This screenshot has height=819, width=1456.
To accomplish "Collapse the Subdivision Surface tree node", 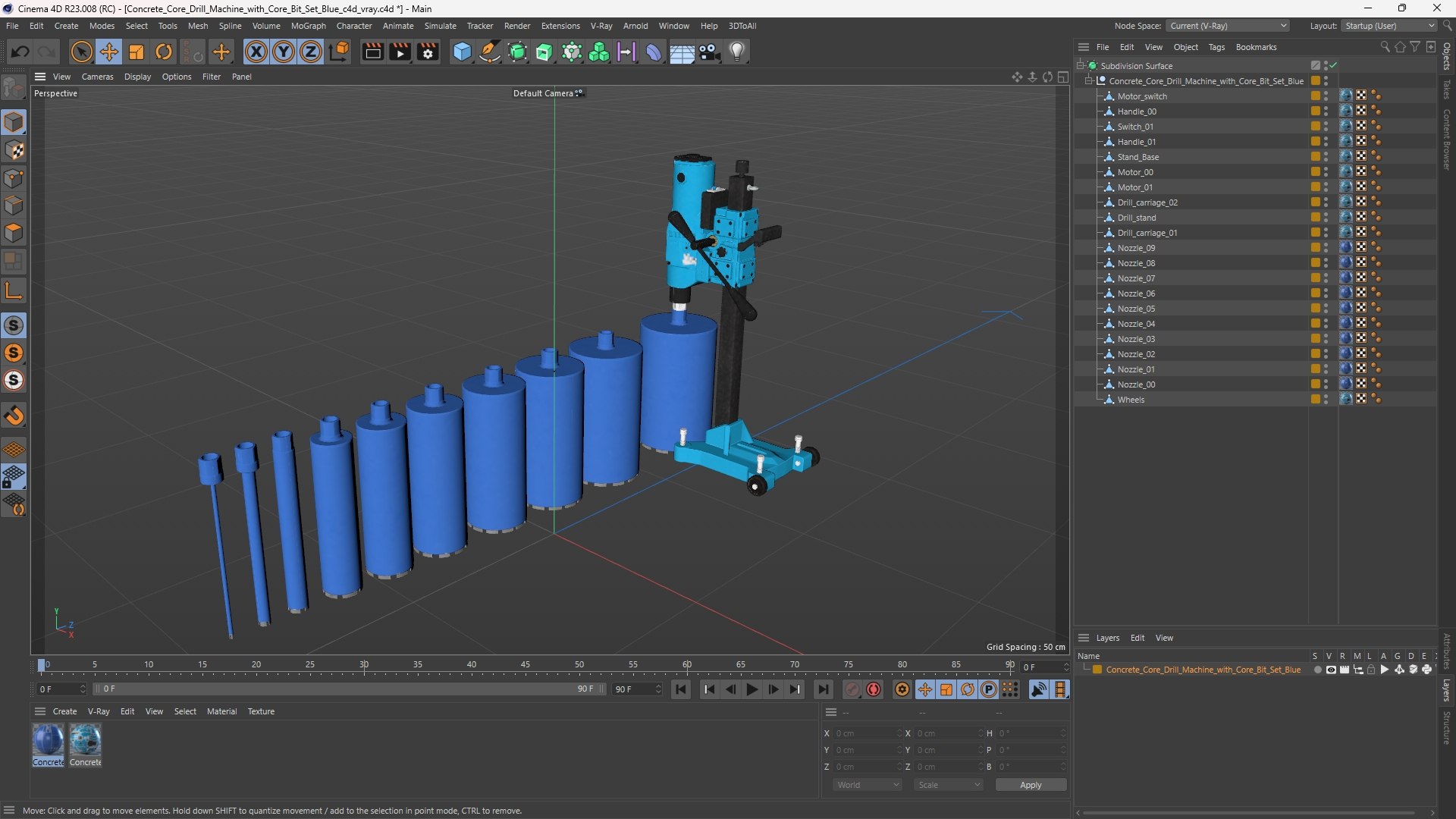I will [x=1080, y=66].
